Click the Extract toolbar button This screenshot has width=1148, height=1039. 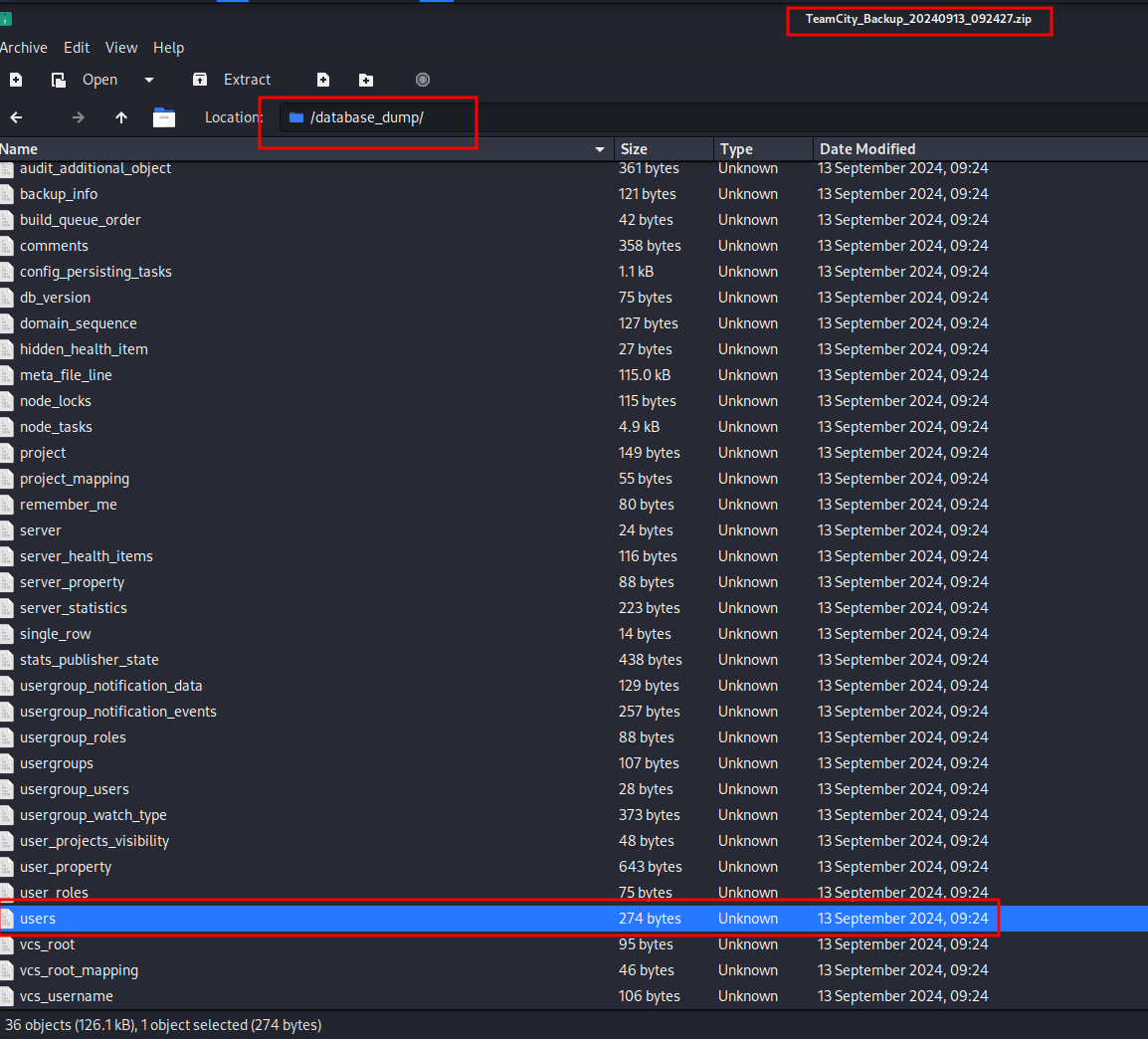coord(232,80)
